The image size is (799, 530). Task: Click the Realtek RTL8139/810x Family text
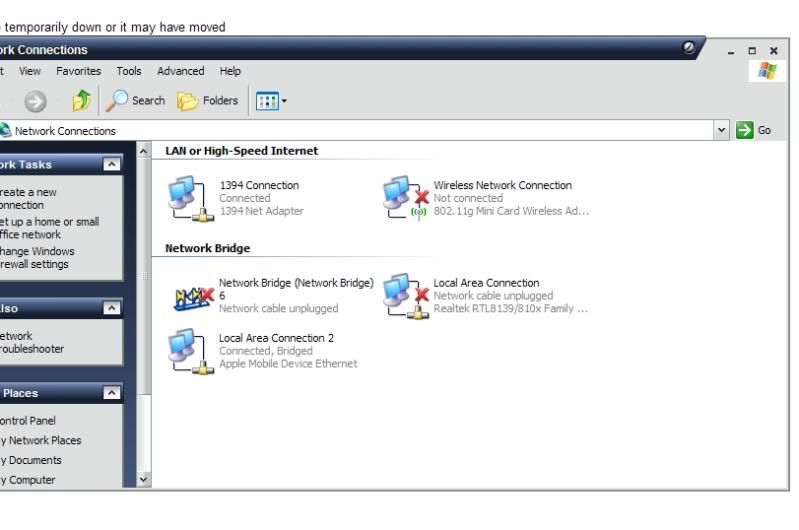click(511, 309)
